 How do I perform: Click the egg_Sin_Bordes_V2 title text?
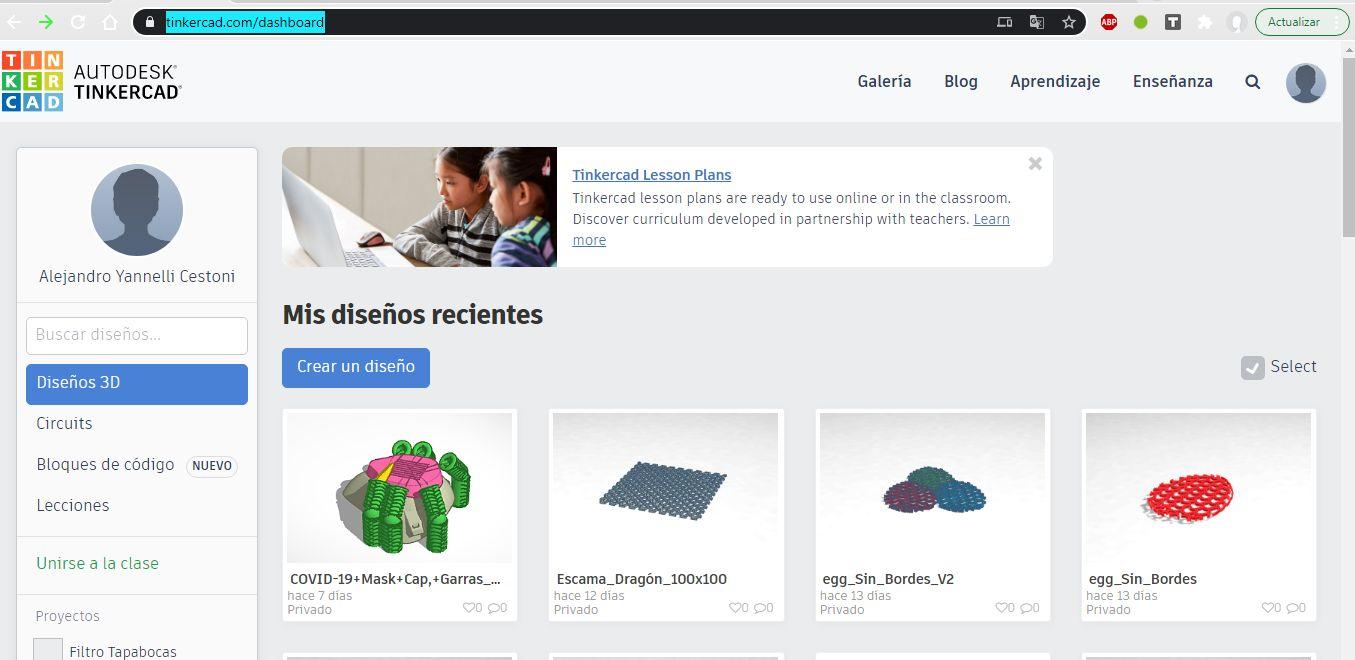click(x=887, y=579)
